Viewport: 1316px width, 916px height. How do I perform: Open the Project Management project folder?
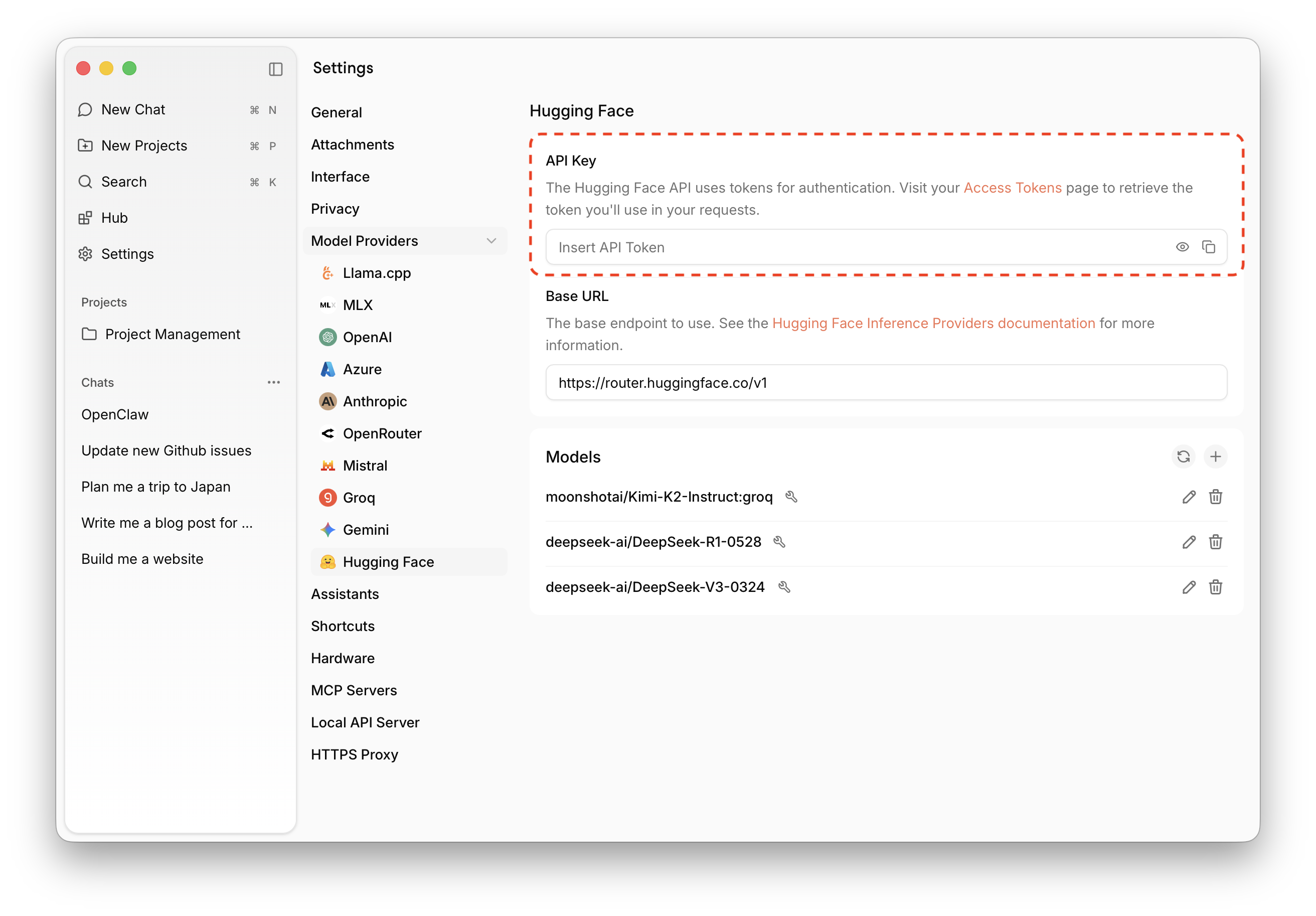point(172,334)
